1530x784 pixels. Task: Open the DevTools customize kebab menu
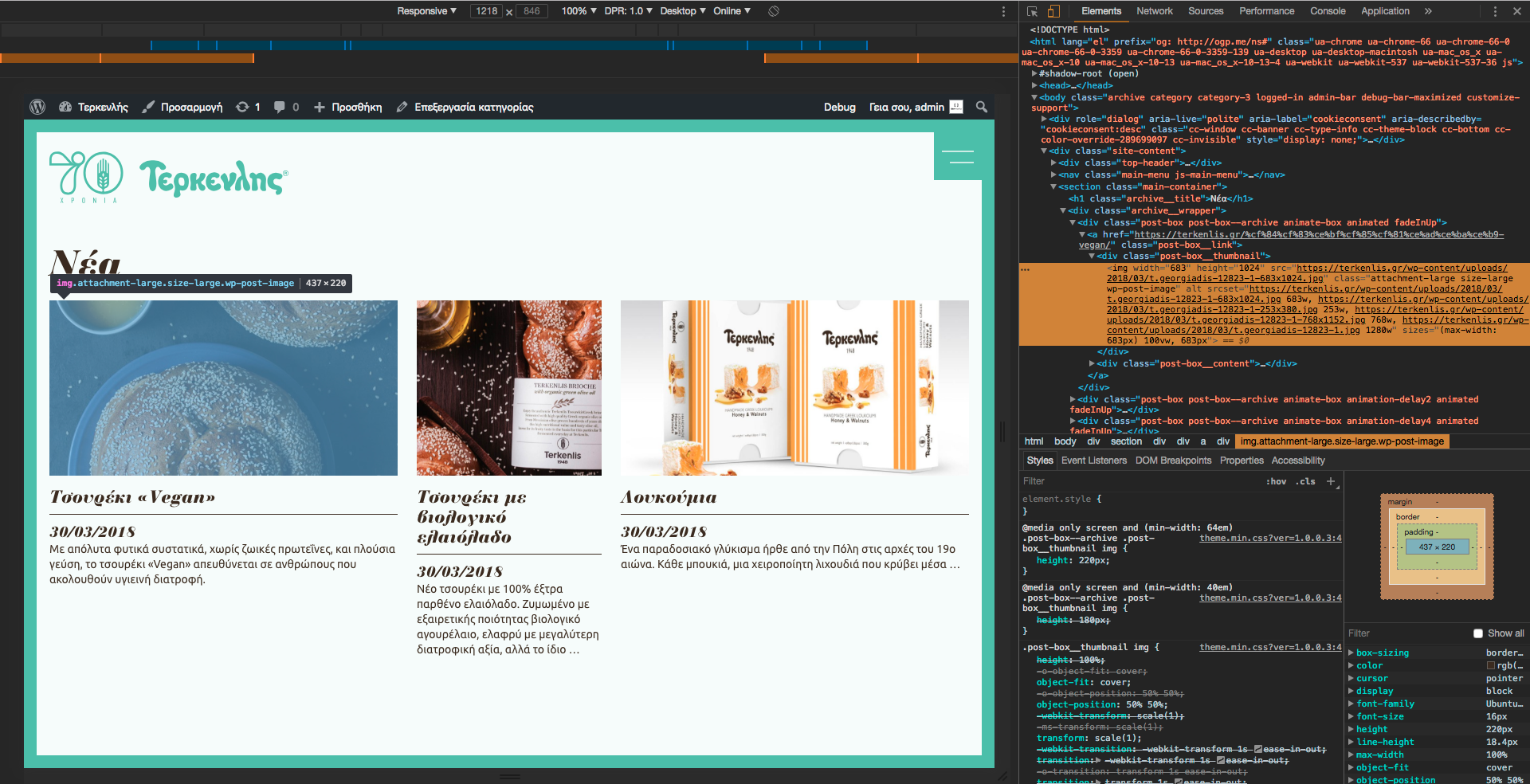click(1495, 11)
